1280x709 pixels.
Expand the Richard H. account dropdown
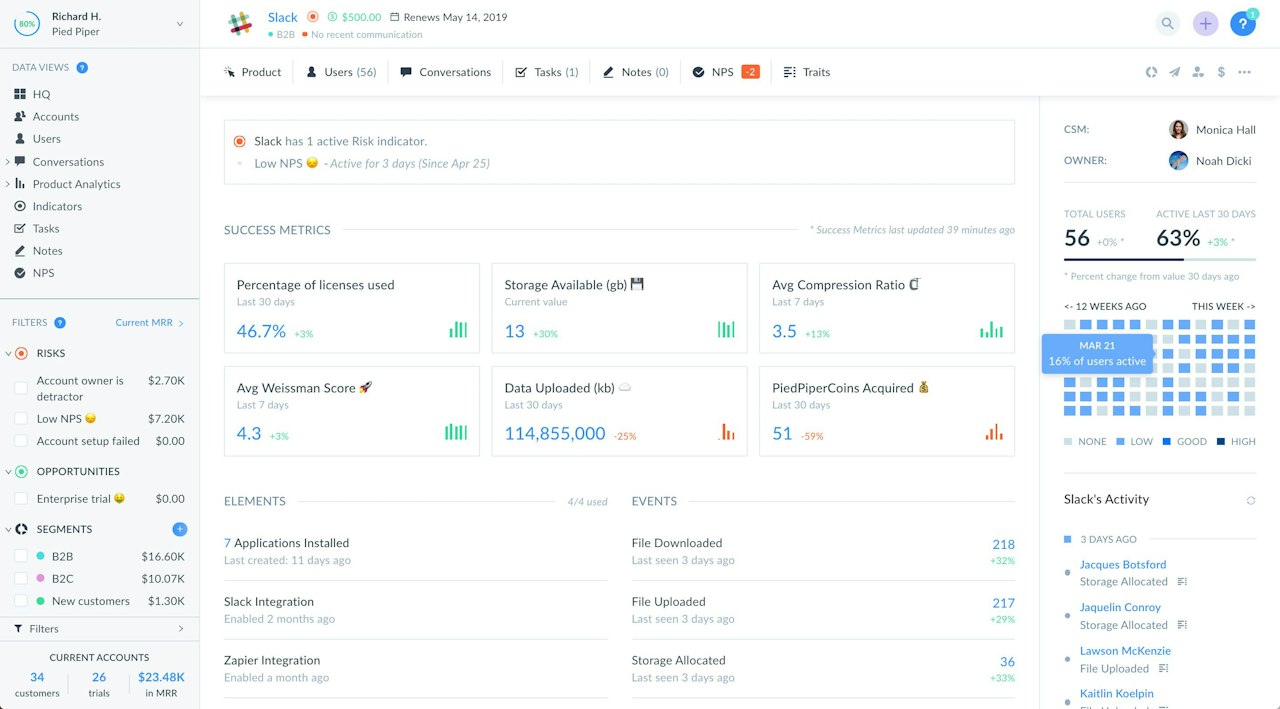click(x=180, y=24)
